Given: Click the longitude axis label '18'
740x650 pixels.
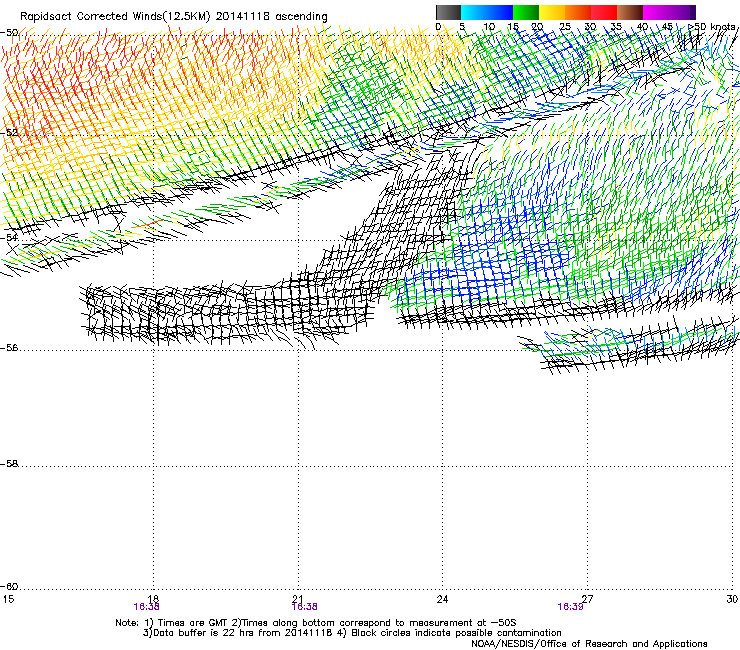Looking at the screenshot, I should tap(153, 599).
